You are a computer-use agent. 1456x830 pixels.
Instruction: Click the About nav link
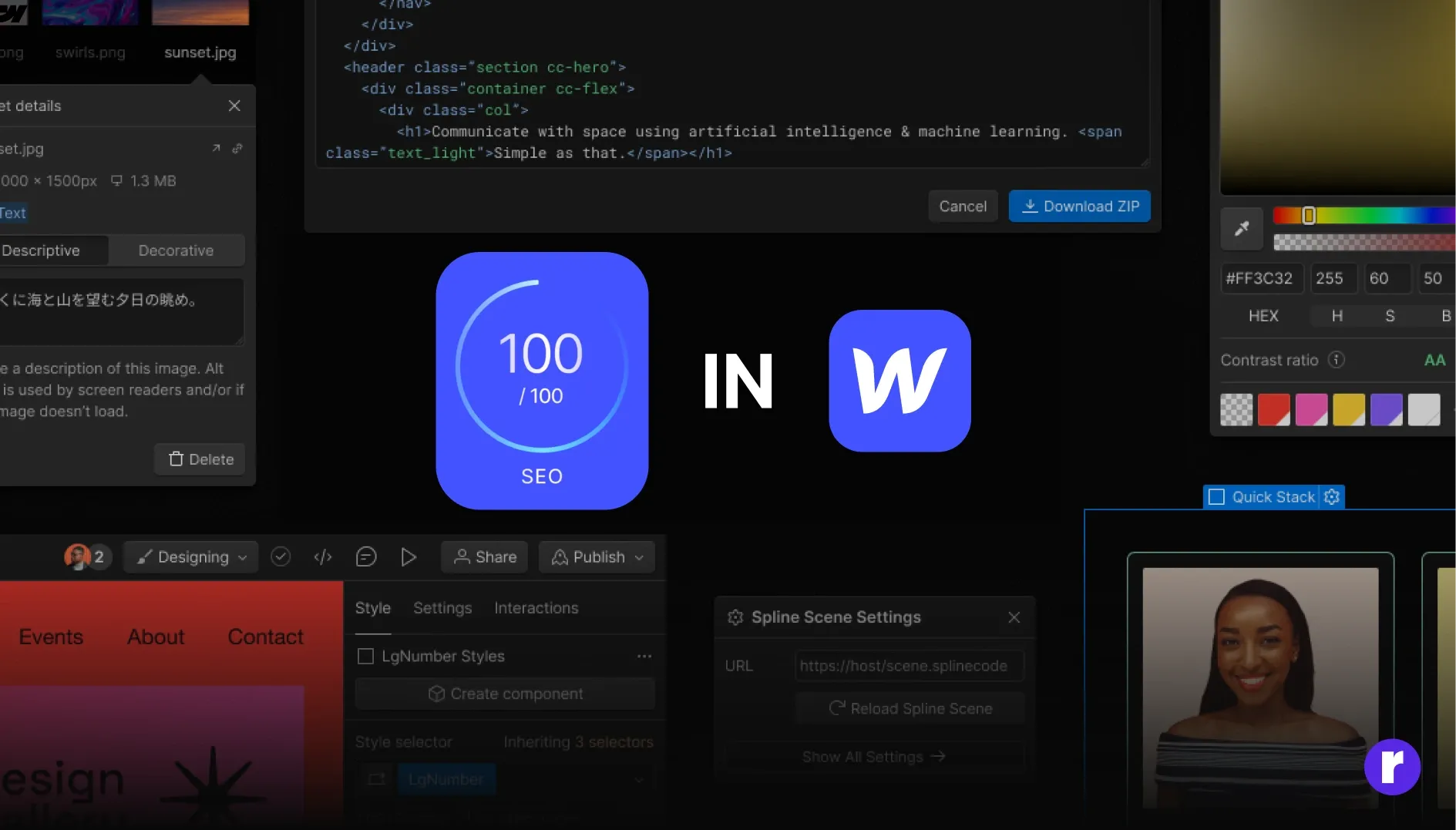156,637
